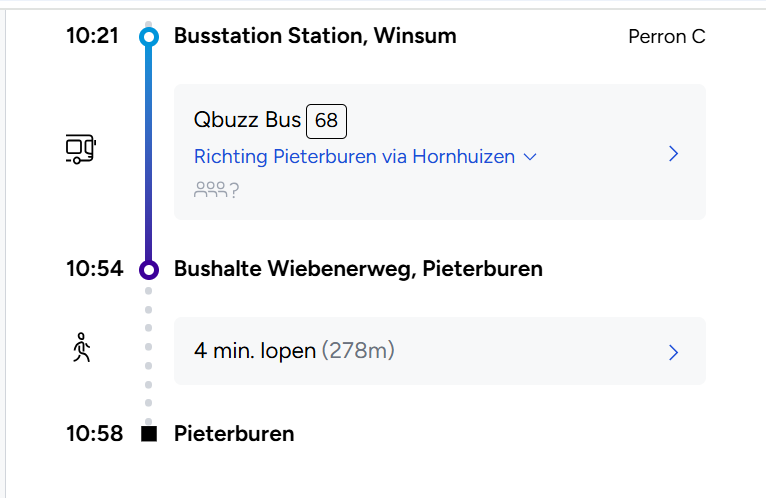Viewport: 766px width, 498px height.
Task: Click the 10:54 arrival time
Action: [x=92, y=269]
